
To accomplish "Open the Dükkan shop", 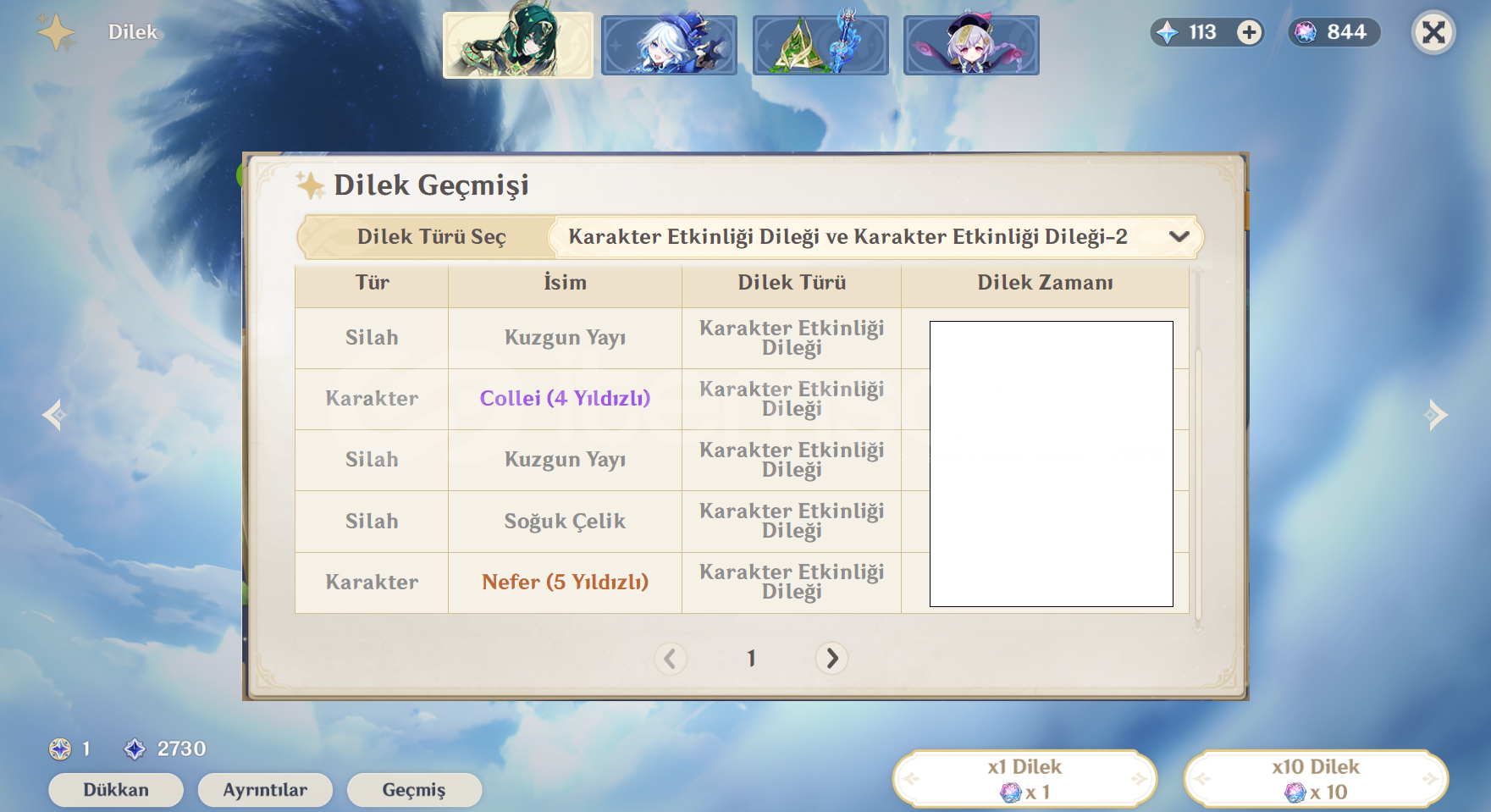I will coord(116,790).
